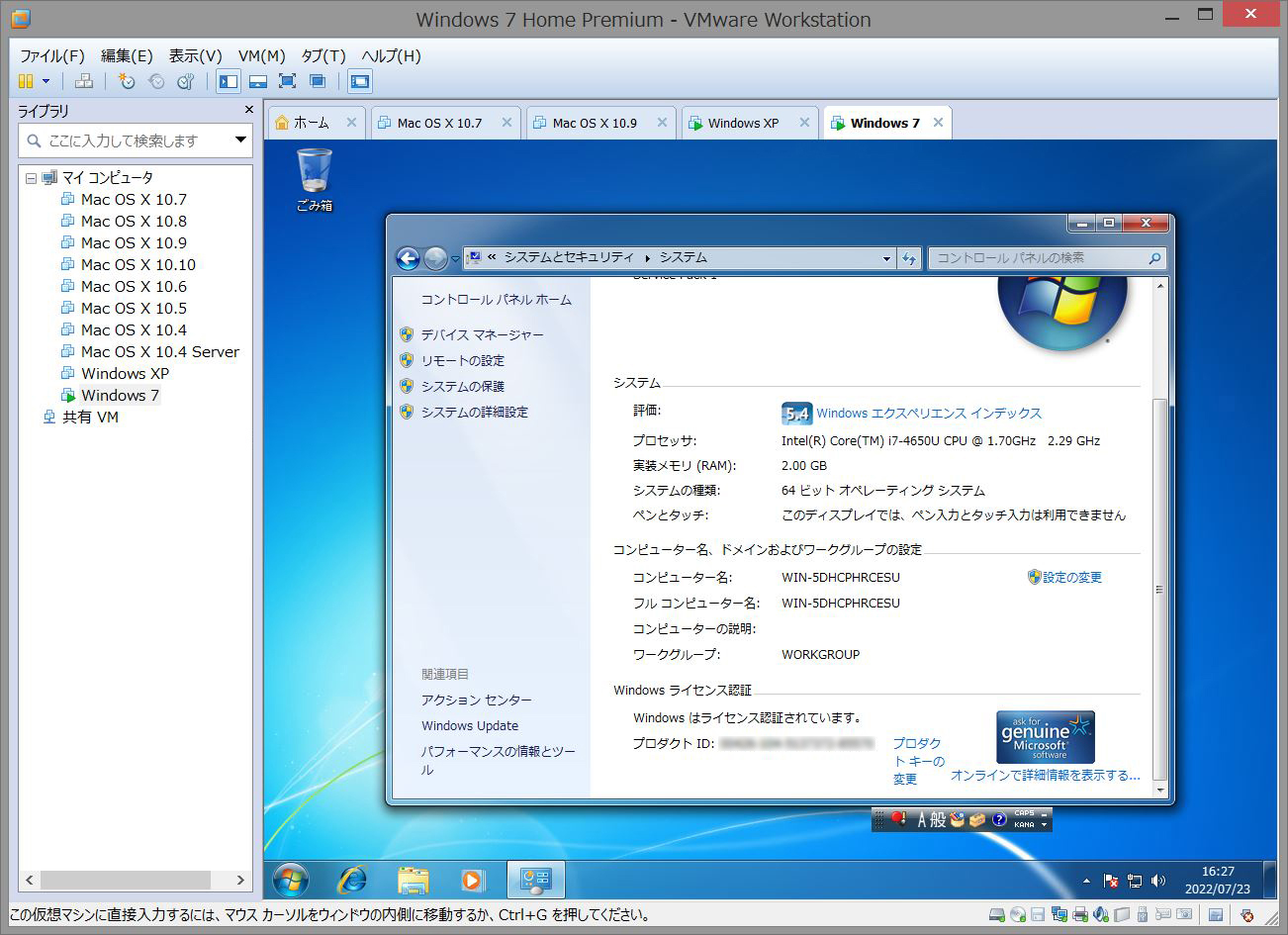Viewport: 1288px width, 935px height.
Task: Select Mac OS X 10.10 in the library
Action: click(138, 264)
